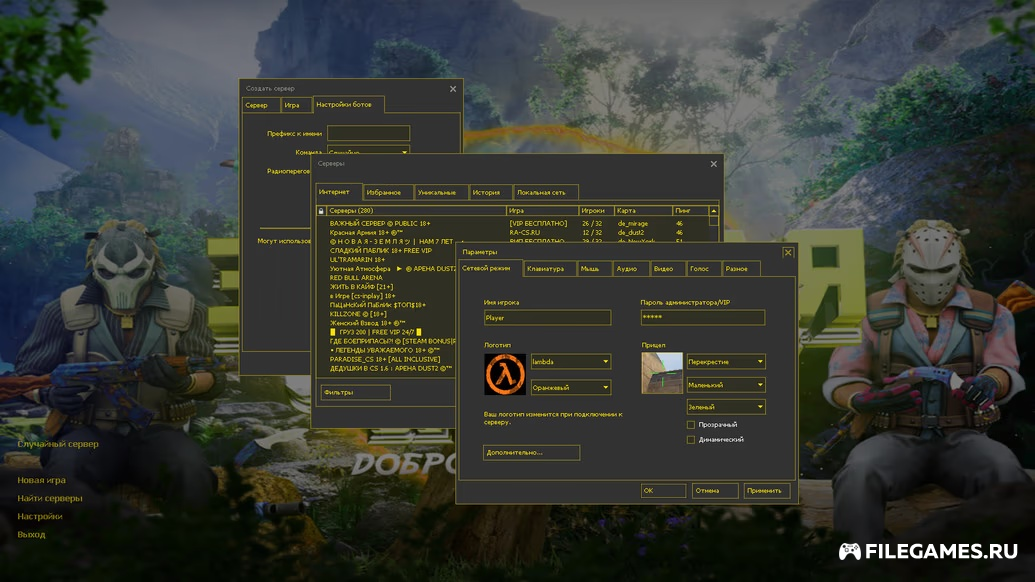Screen dimensions: 1035x582
Task: Click the Имя игрока field containing Player
Action: point(547,318)
